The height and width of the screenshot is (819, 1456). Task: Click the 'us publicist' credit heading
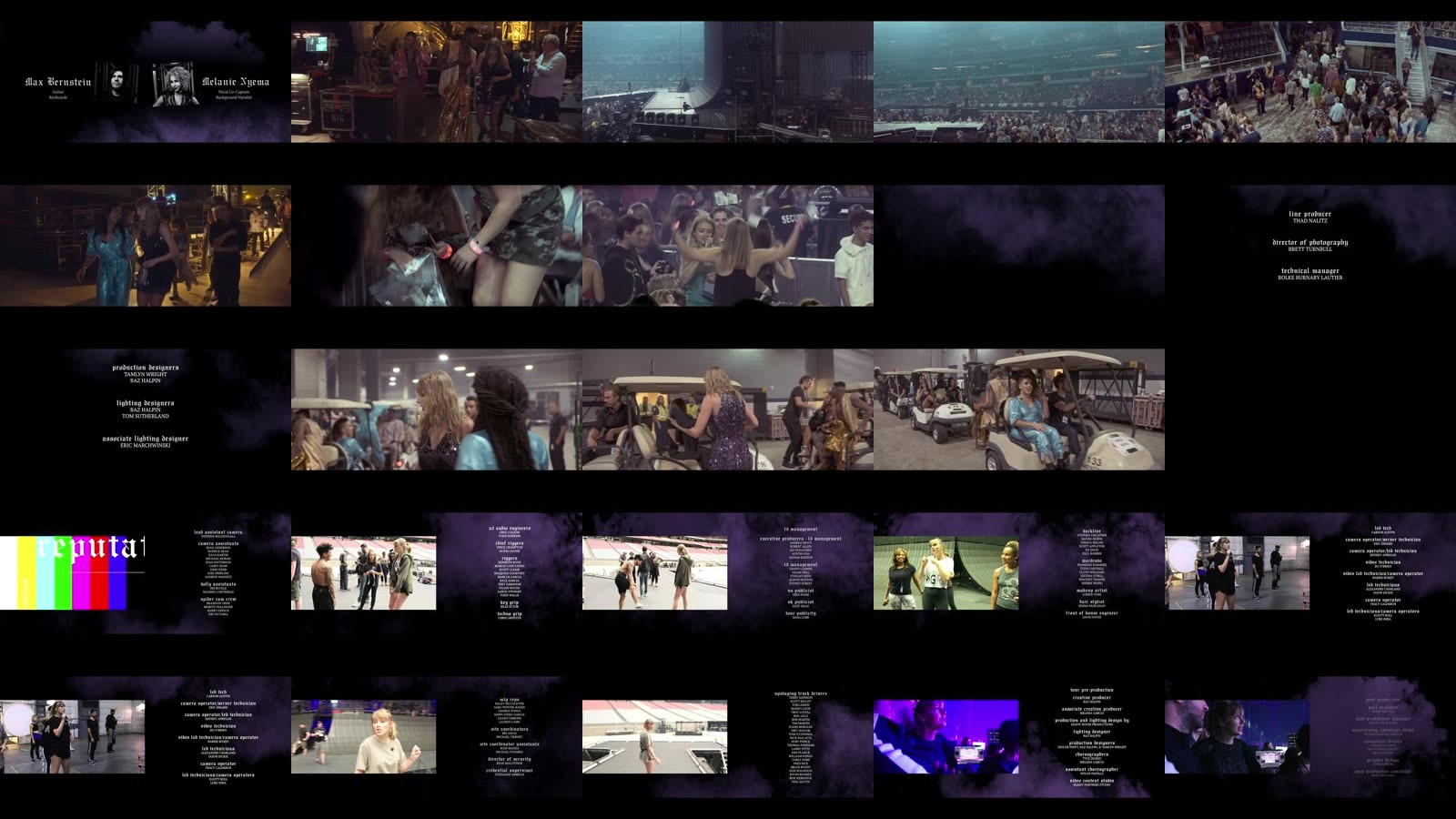[x=801, y=591]
